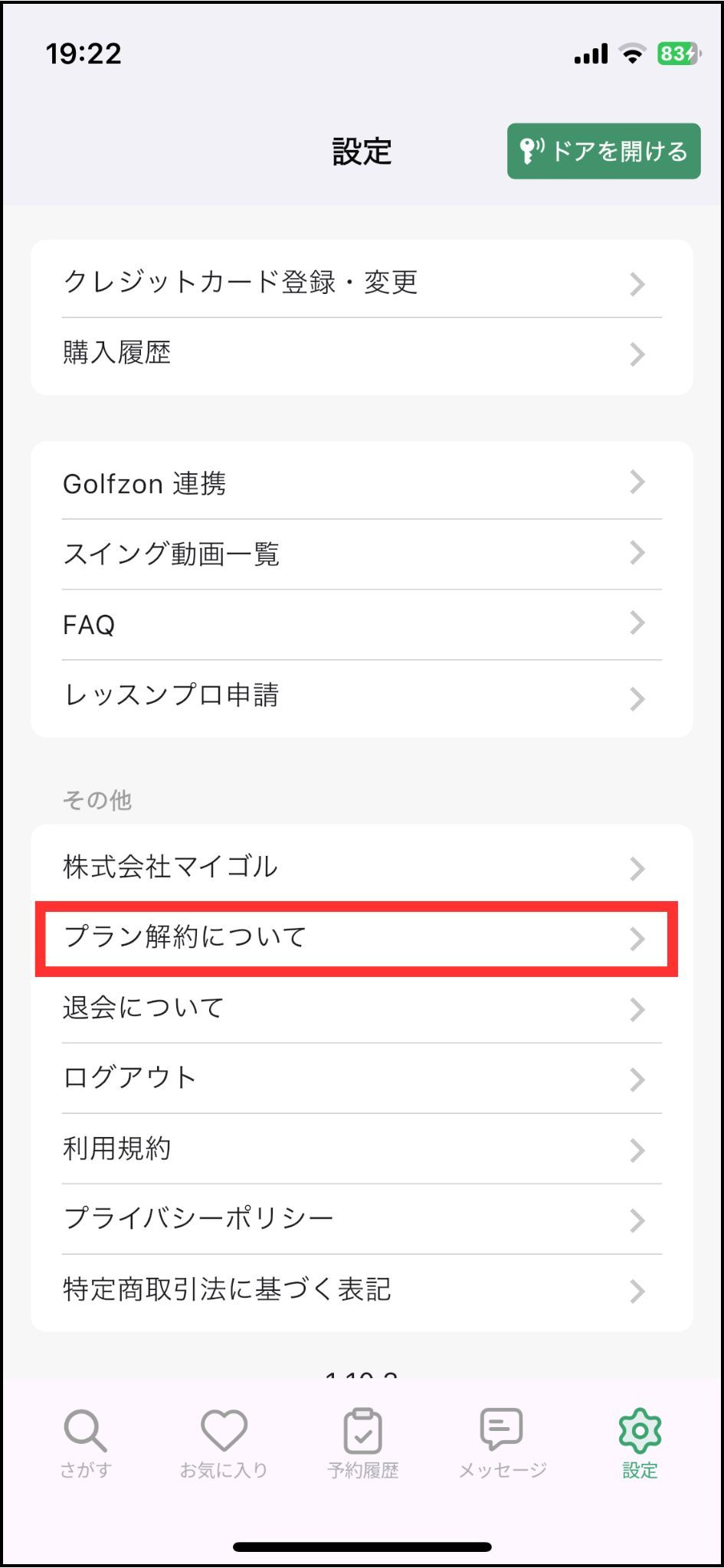Tap the battery status icon
The image size is (724, 1568).
click(x=678, y=54)
